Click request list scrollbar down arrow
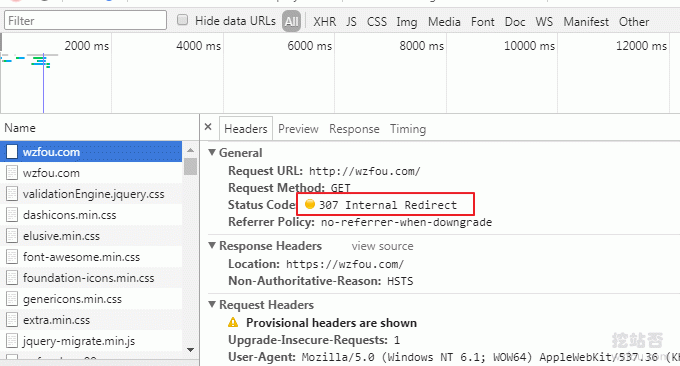The height and width of the screenshot is (366, 680). click(x=190, y=350)
